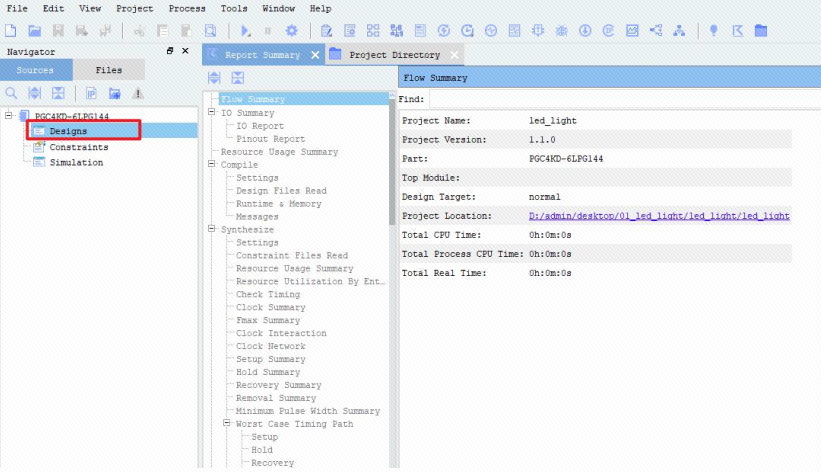Open the Clock Interaction entry
This screenshot has height=473, width=821.
[x=281, y=333]
